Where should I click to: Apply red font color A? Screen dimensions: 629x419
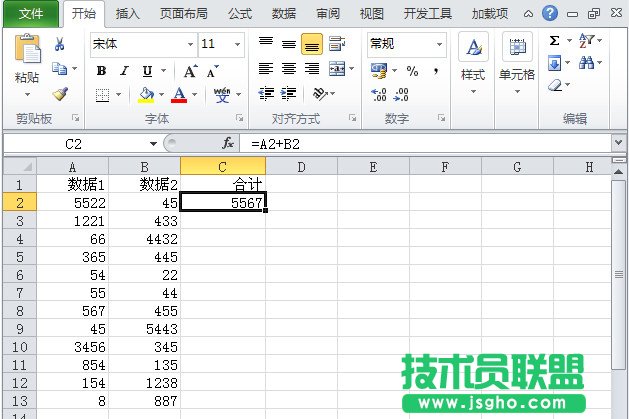pyautogui.click(x=179, y=95)
